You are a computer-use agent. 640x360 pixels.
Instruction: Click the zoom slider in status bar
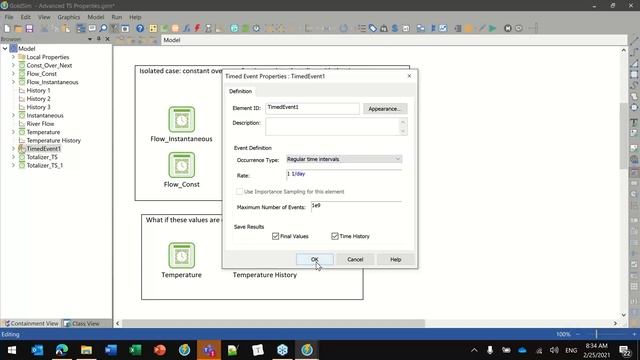596,334
